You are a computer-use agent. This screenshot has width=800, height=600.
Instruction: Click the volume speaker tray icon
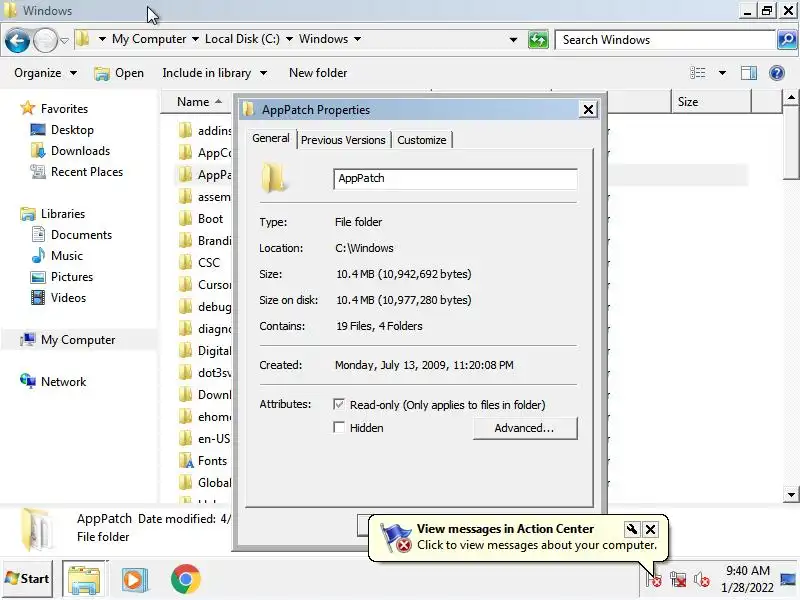pyautogui.click(x=702, y=580)
